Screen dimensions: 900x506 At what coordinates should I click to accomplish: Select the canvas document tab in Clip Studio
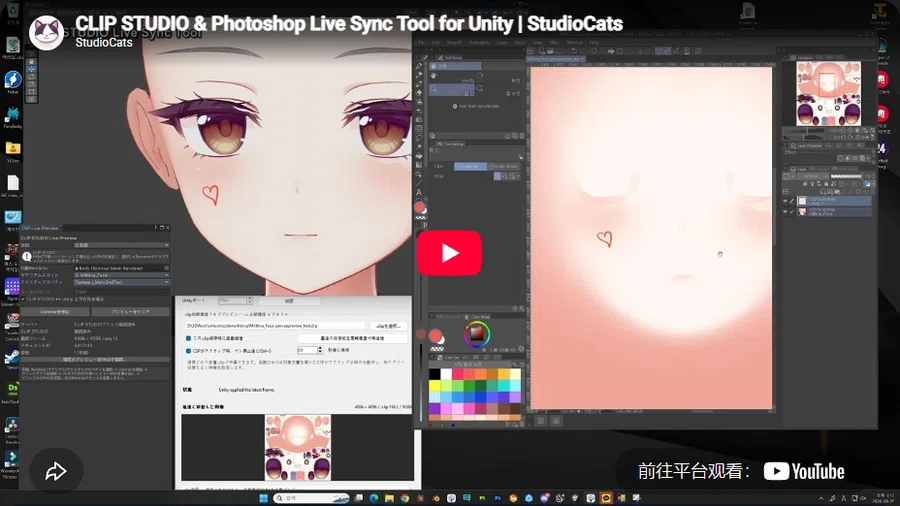555,59
